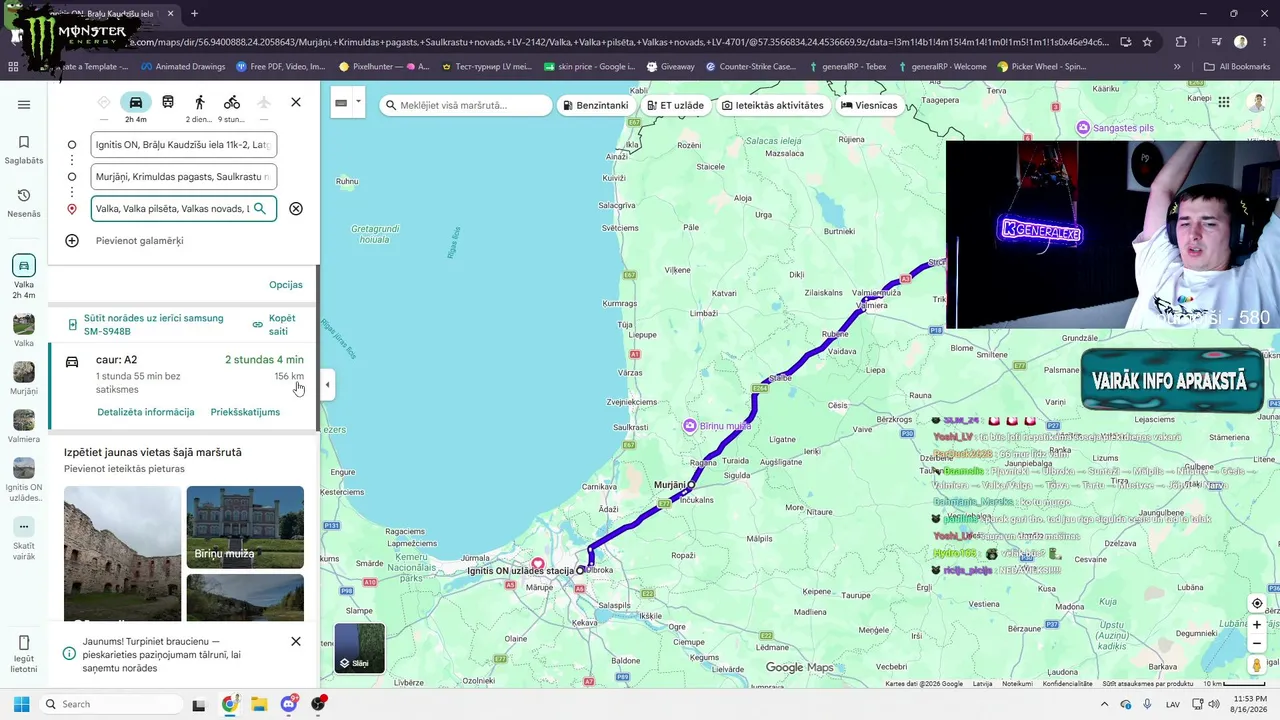Open route Opcijas options

286,285
